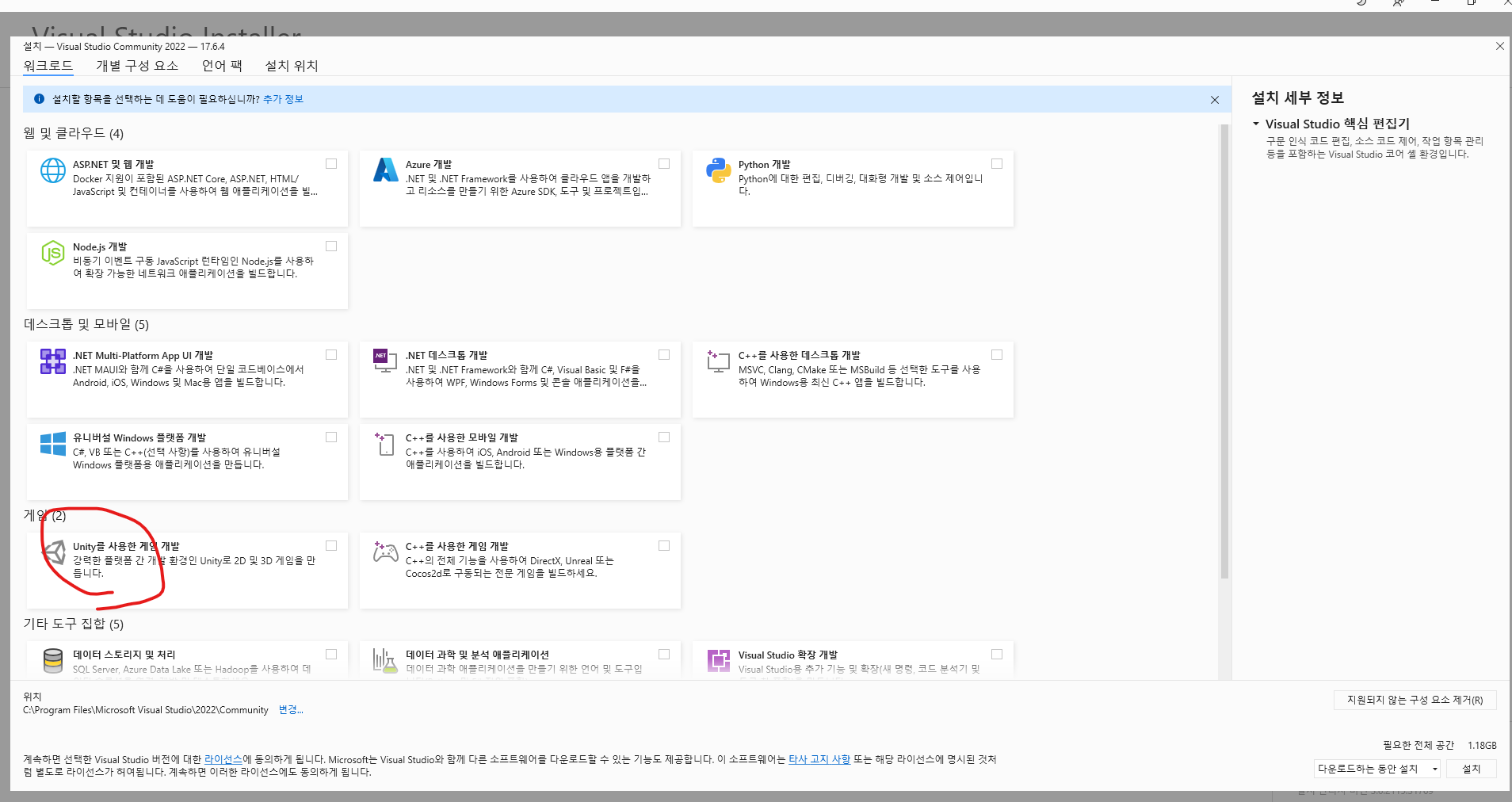Open the 다운로드하는 동안 설치 dropdown arrow
Viewport: 1512px width, 802px height.
[1434, 769]
